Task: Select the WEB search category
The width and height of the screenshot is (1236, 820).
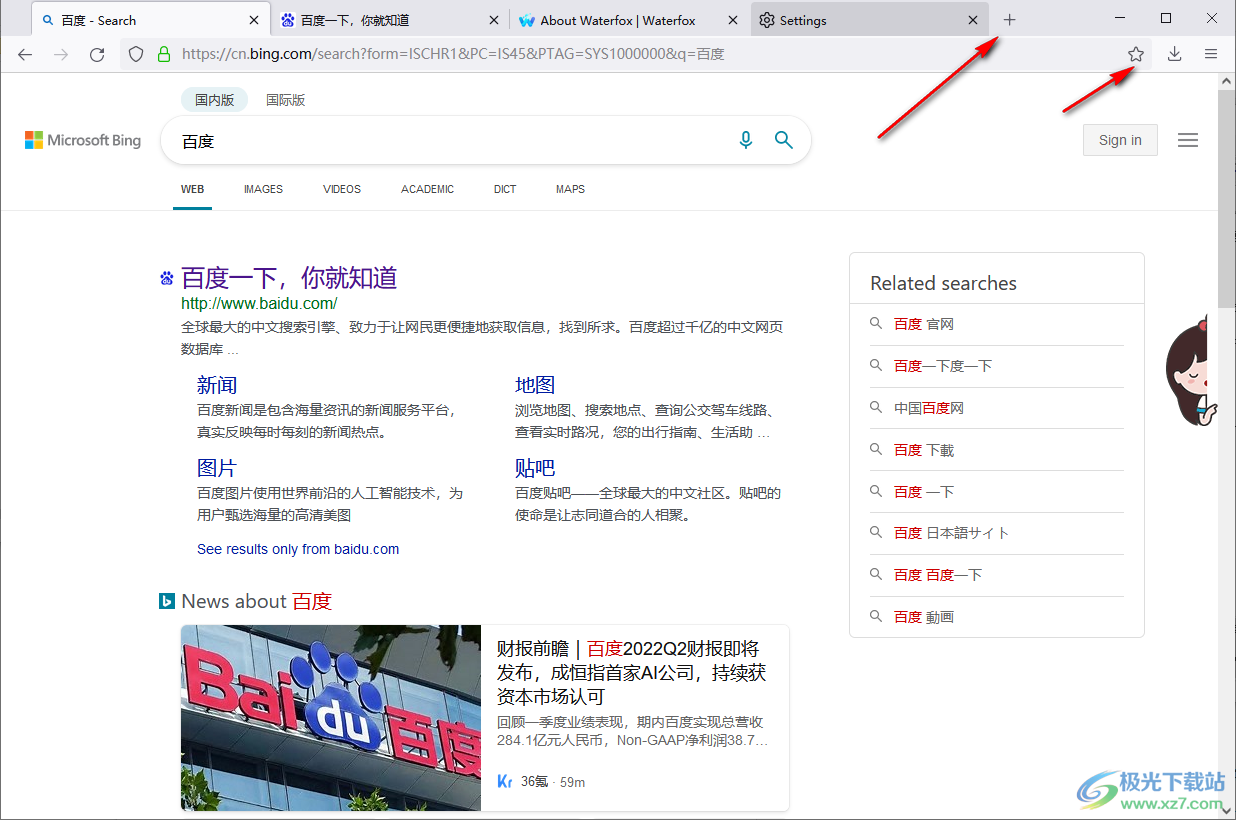Action: (192, 189)
